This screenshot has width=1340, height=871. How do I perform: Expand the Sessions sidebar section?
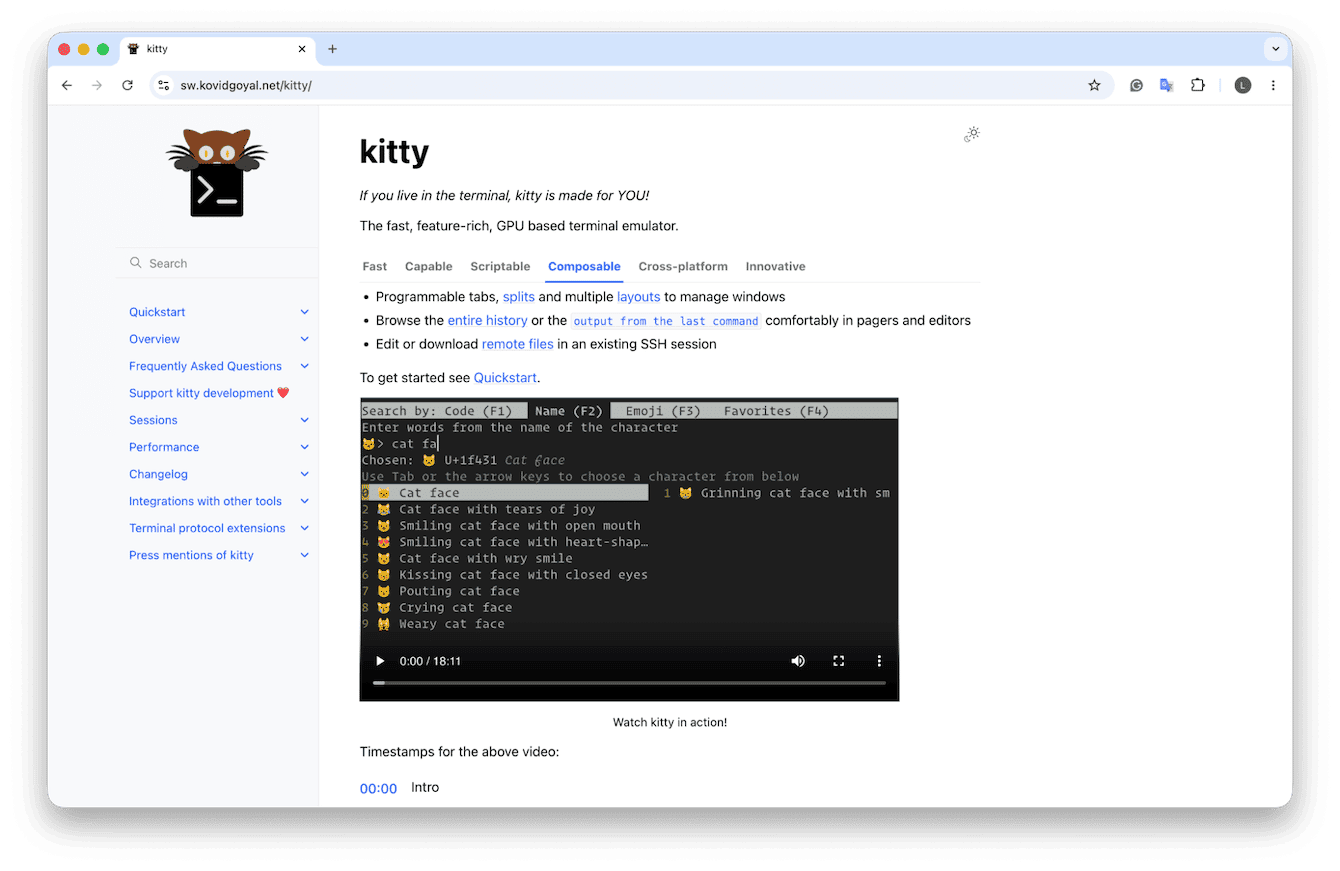(x=305, y=420)
